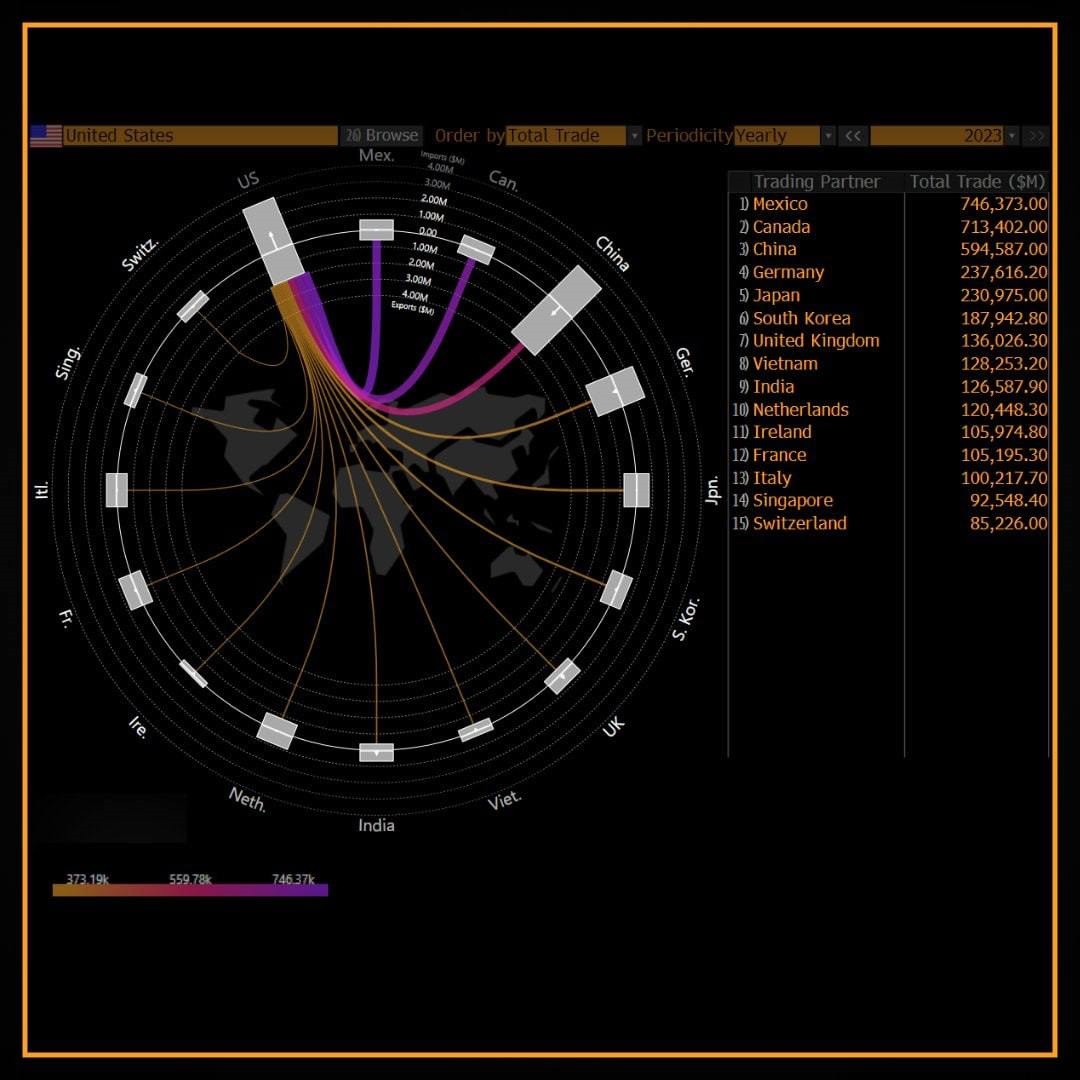This screenshot has width=1080, height=1080.
Task: Sort by Trading Partner column header
Action: 816,182
